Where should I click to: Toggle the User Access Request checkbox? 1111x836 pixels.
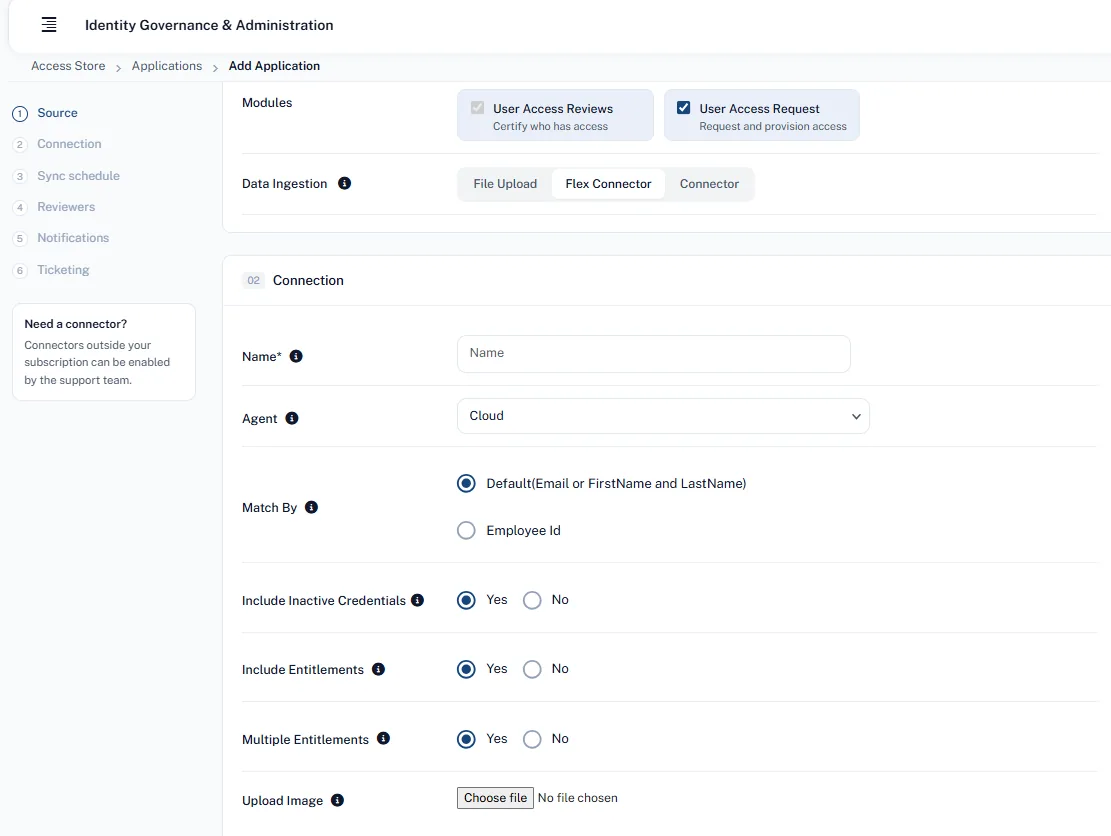point(684,108)
